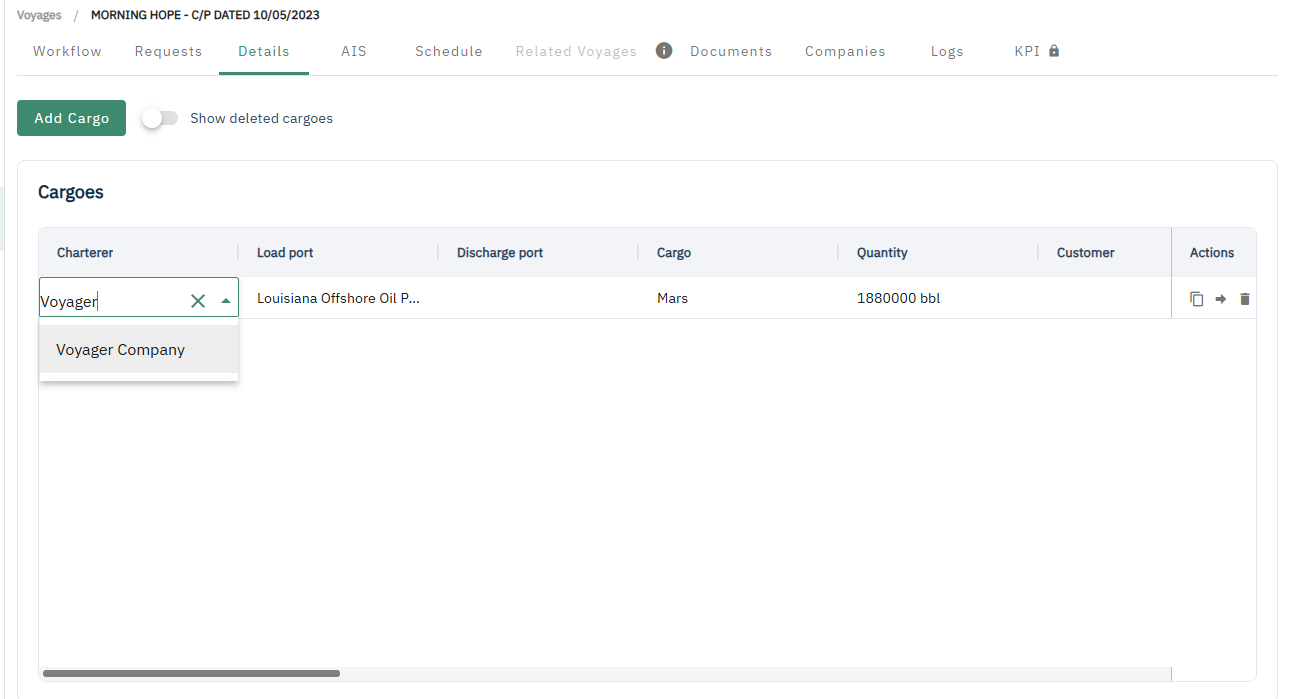Click the Discharge port column header
The height and width of the screenshot is (699, 1292).
click(x=539, y=253)
